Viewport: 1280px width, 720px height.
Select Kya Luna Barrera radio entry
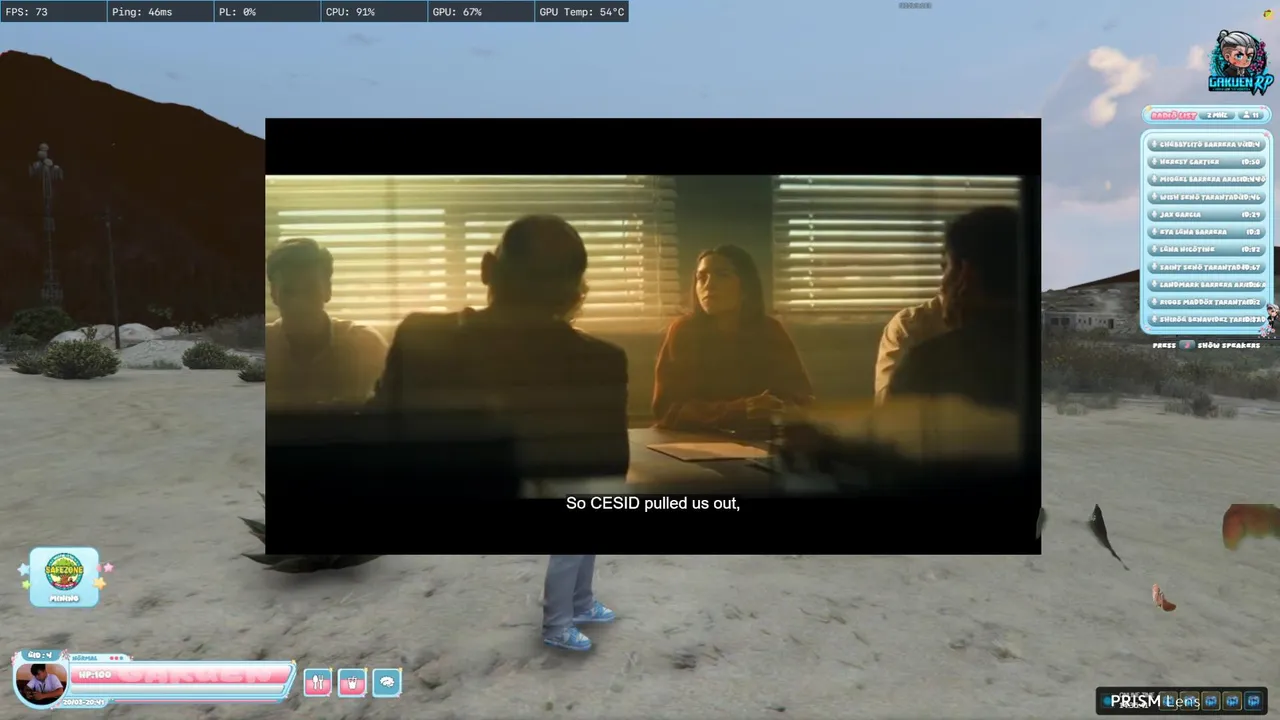(1207, 232)
